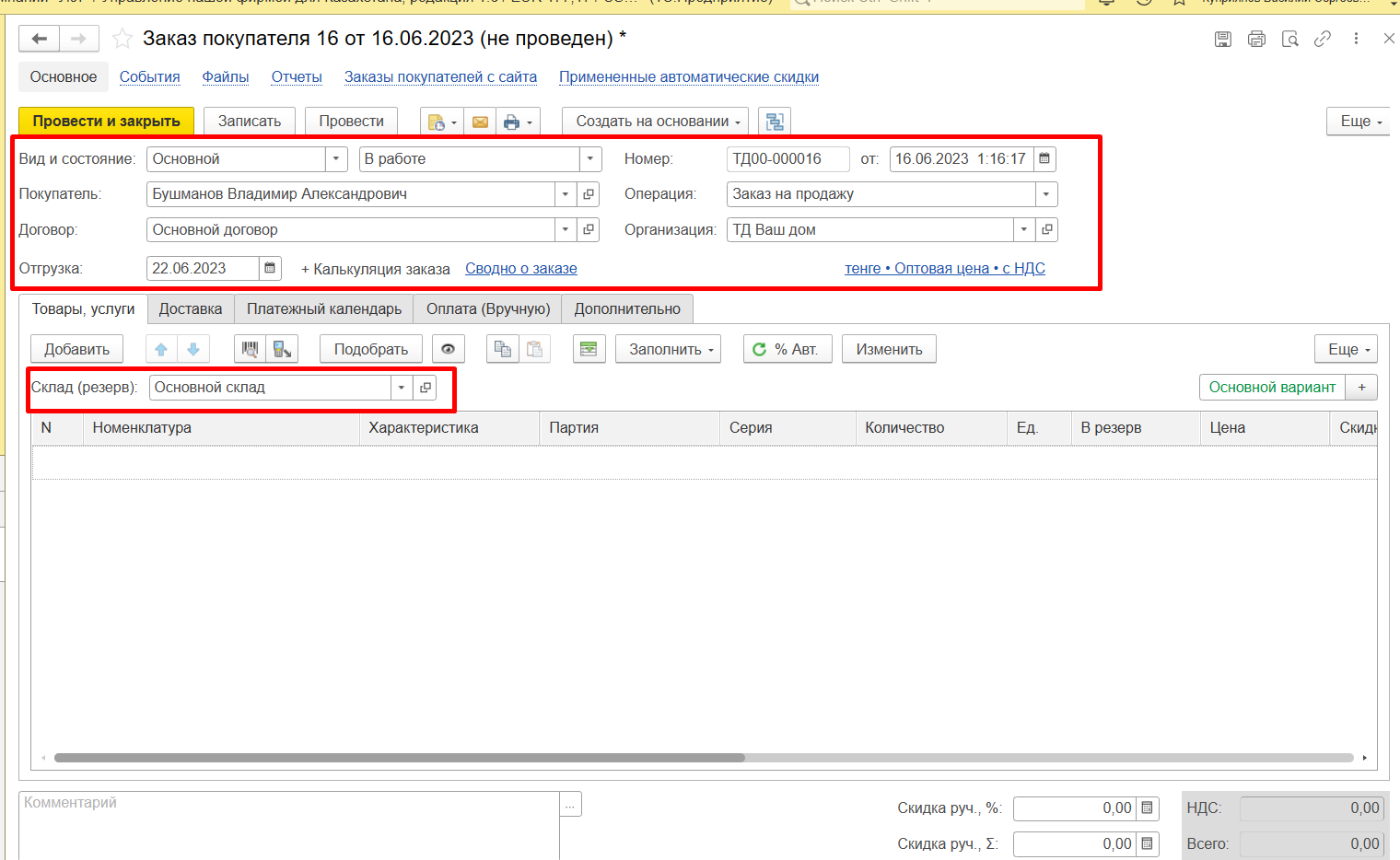This screenshot has width=1400, height=860.
Task: Open the Сводно о заказе link
Action: point(521,268)
